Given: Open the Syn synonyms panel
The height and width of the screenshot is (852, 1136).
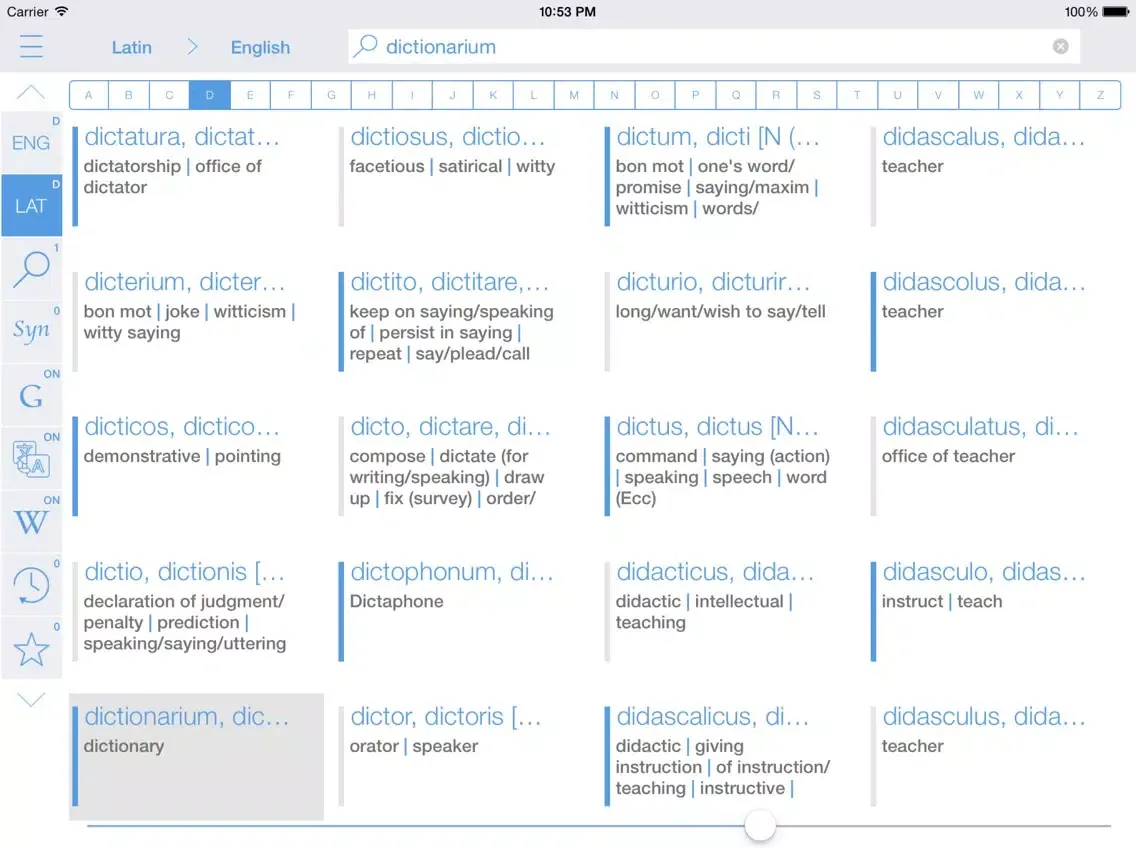Looking at the screenshot, I should pyautogui.click(x=31, y=331).
